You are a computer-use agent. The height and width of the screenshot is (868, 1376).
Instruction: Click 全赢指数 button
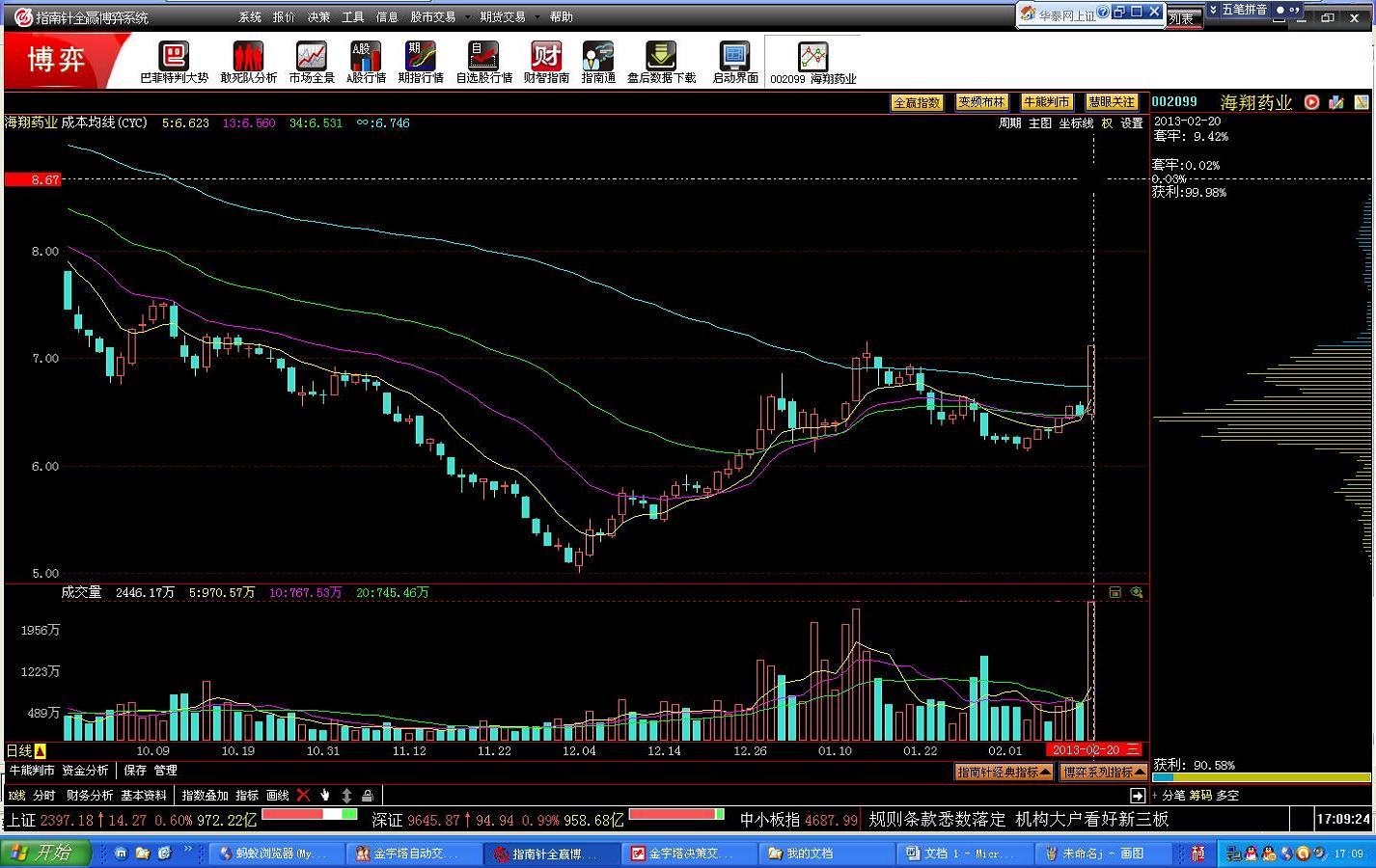(x=917, y=102)
